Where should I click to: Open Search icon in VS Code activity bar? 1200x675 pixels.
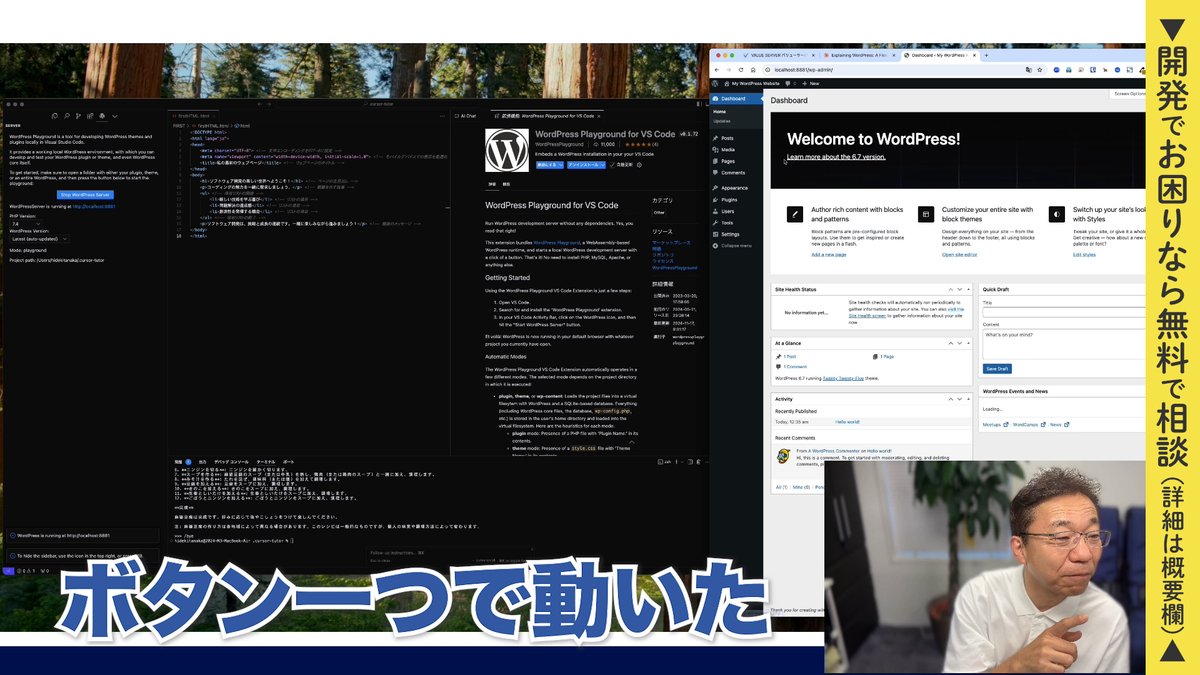67,116
